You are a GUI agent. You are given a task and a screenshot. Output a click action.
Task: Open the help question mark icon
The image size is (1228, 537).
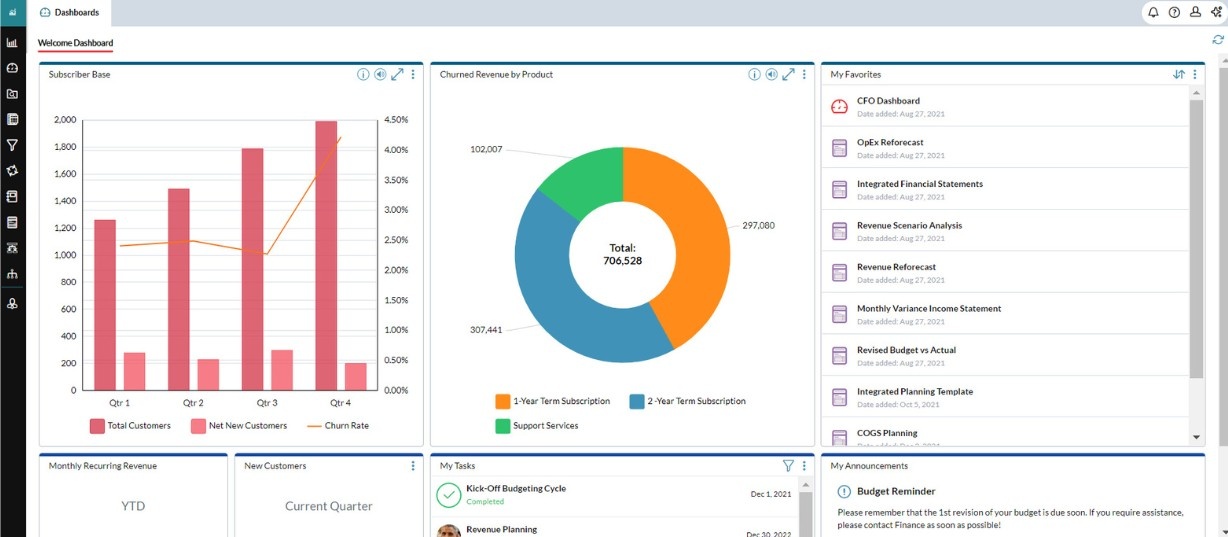(1174, 12)
